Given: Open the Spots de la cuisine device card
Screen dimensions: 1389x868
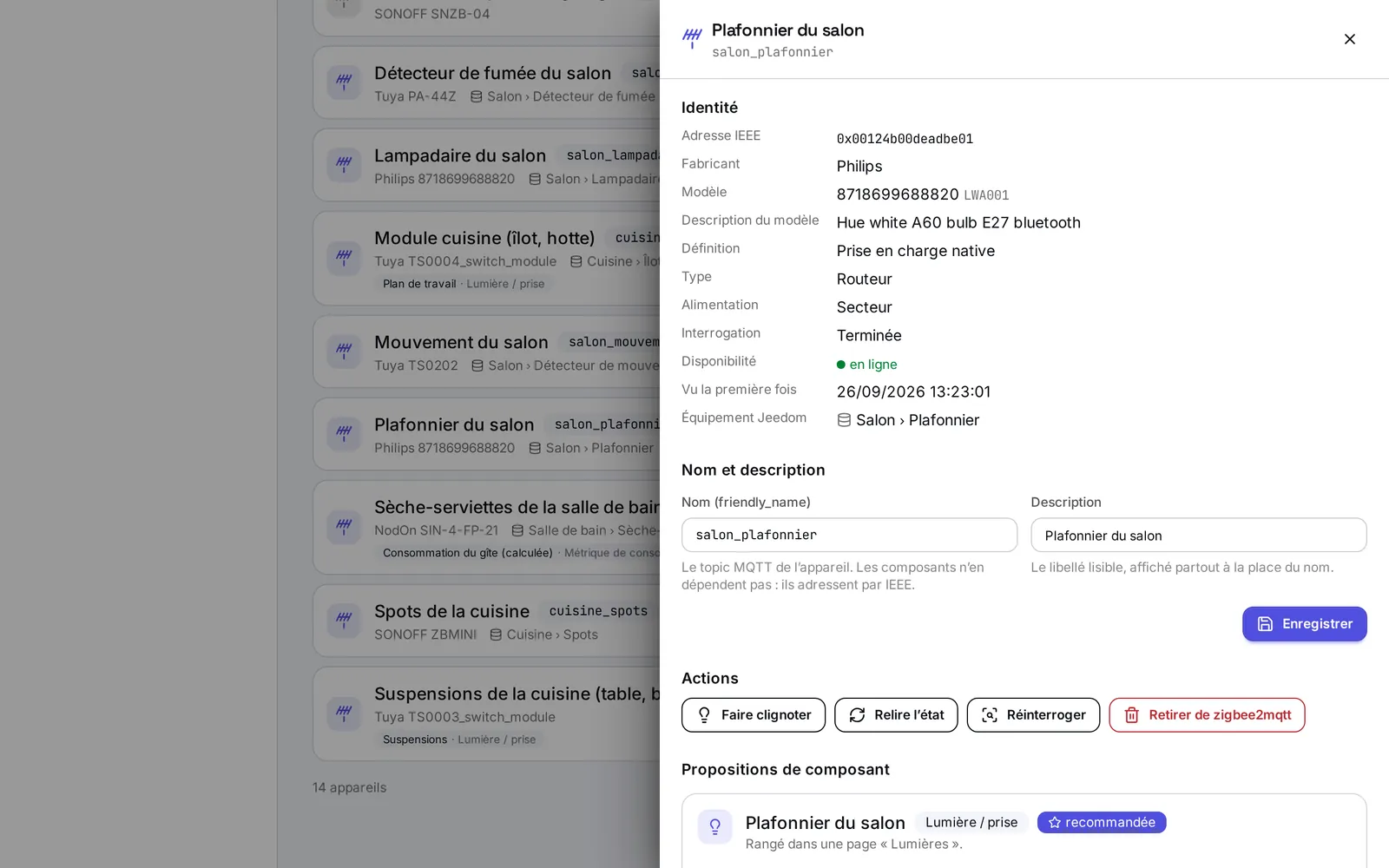Looking at the screenshot, I should [x=486, y=621].
